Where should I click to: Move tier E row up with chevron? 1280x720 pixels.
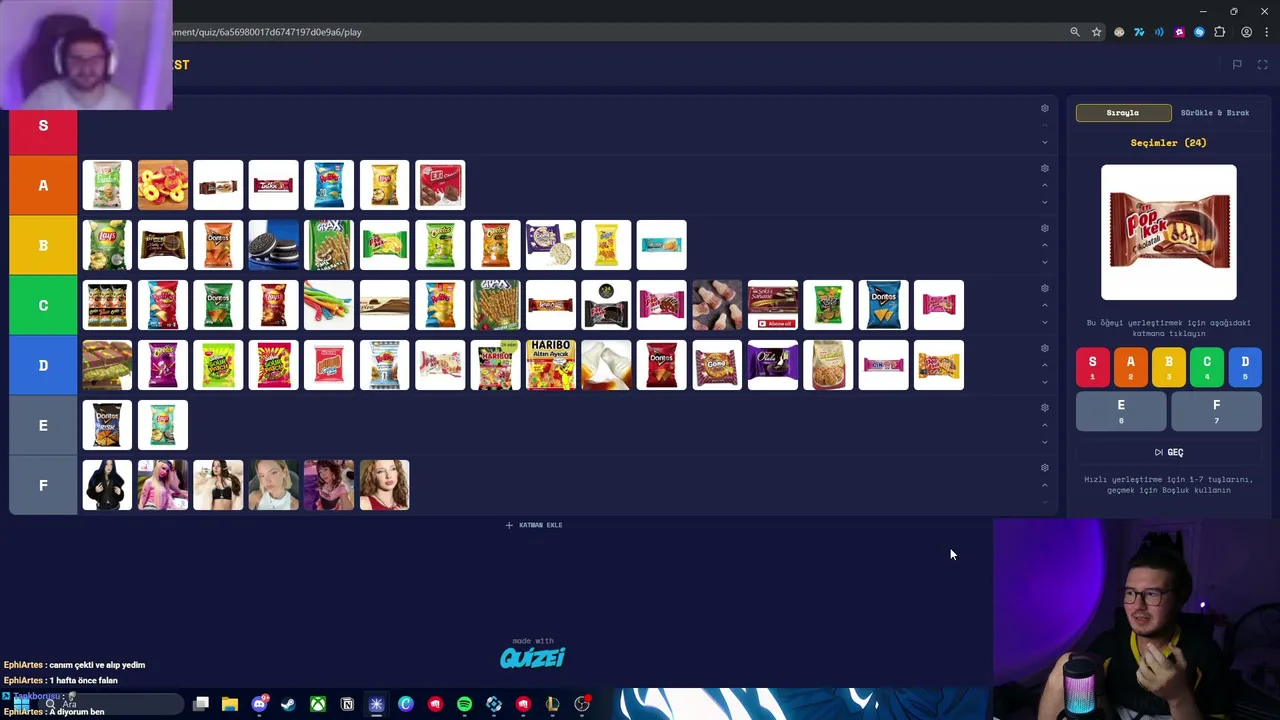coord(1045,425)
